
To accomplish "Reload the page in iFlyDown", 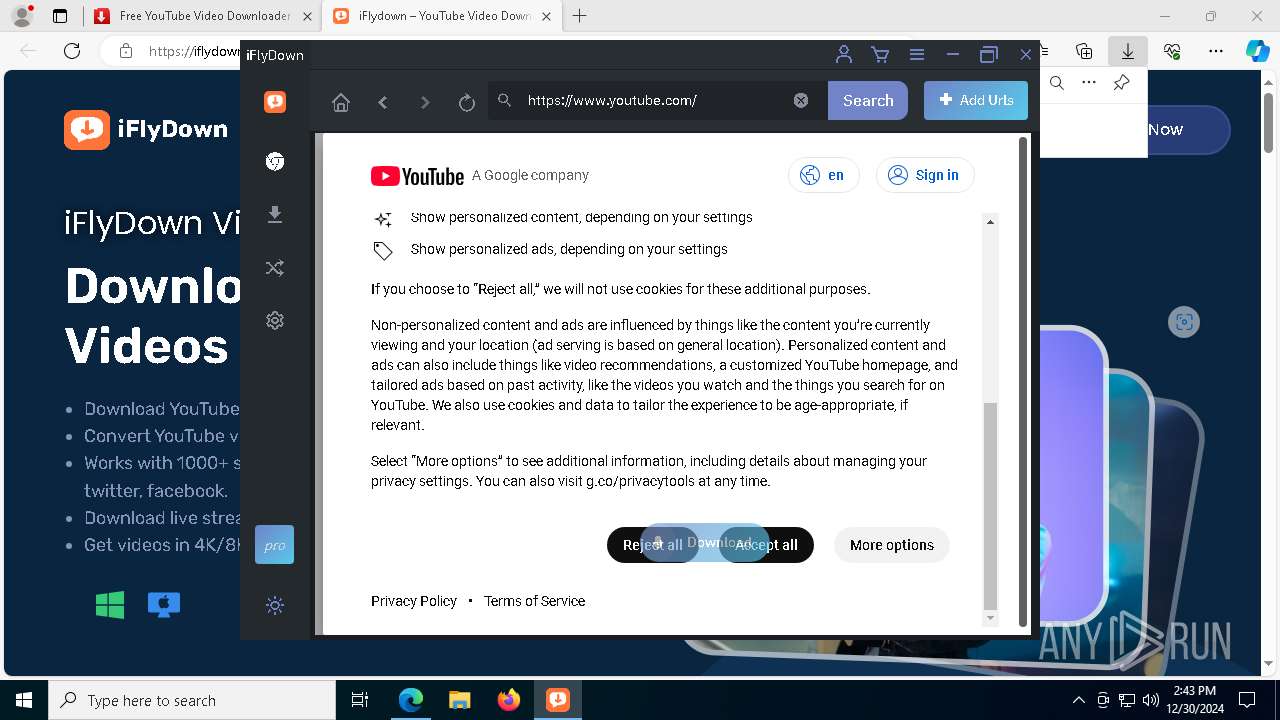I will pyautogui.click(x=466, y=101).
